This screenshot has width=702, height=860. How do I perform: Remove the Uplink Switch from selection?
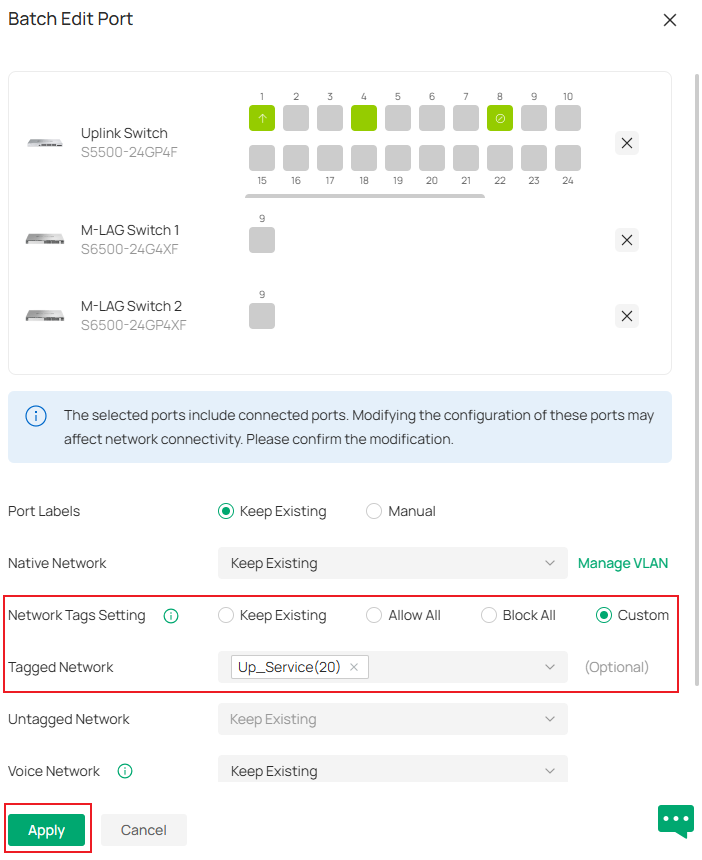tap(626, 143)
